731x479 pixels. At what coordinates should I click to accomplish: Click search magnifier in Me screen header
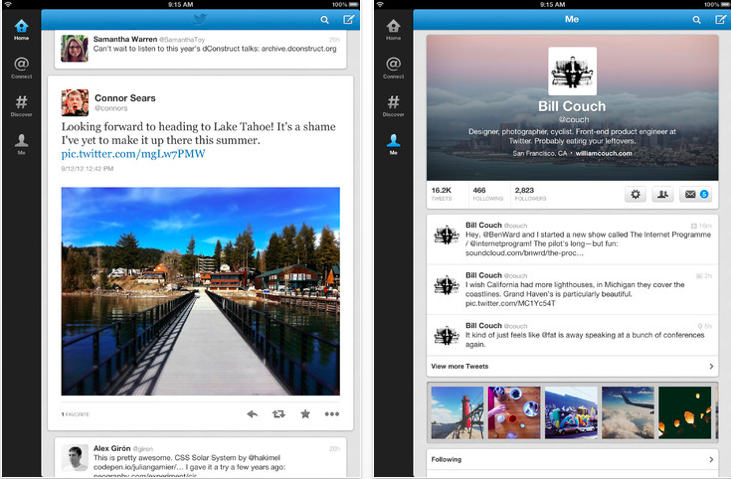tap(697, 20)
